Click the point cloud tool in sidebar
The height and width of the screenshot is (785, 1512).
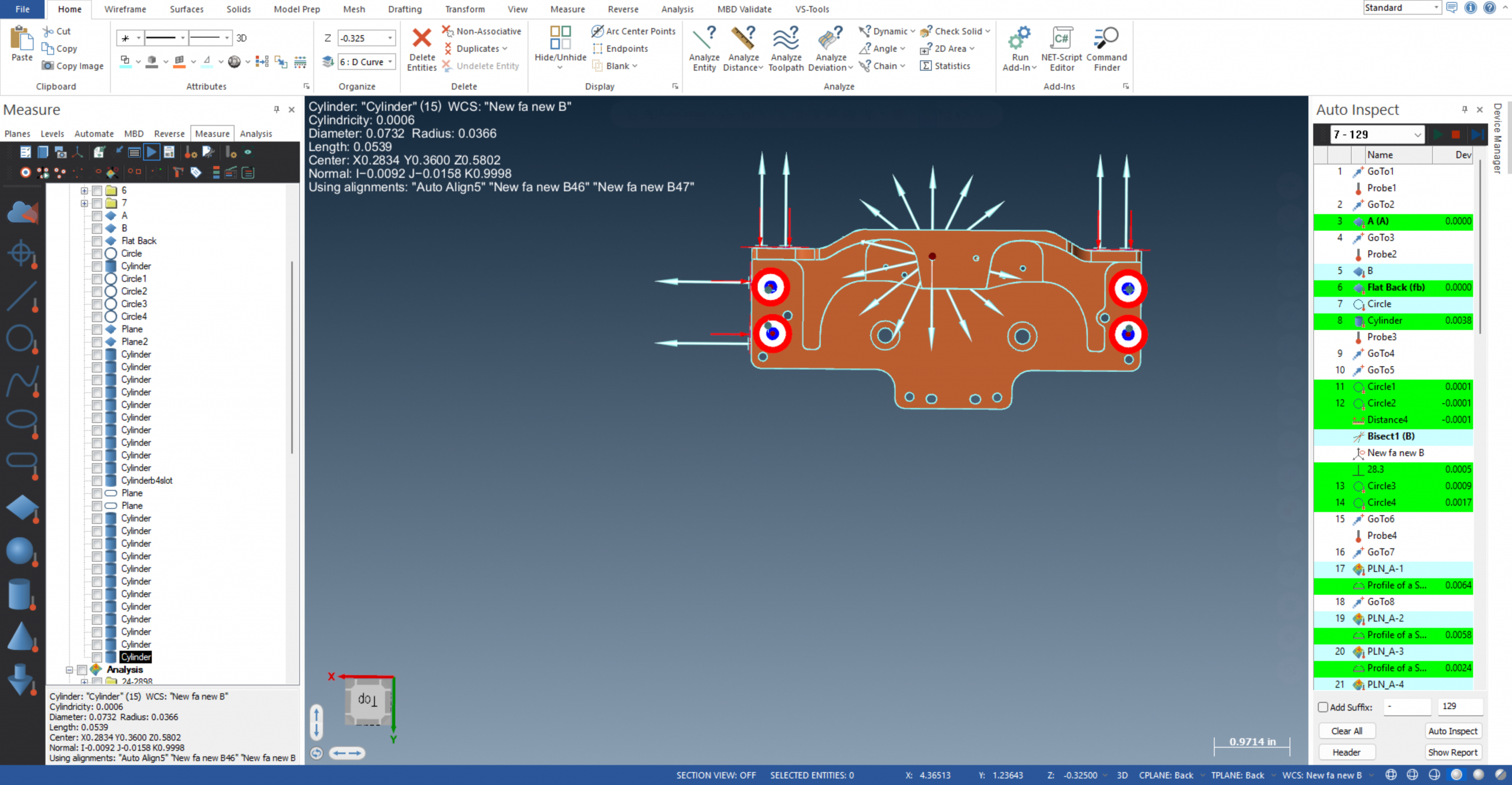(x=21, y=213)
